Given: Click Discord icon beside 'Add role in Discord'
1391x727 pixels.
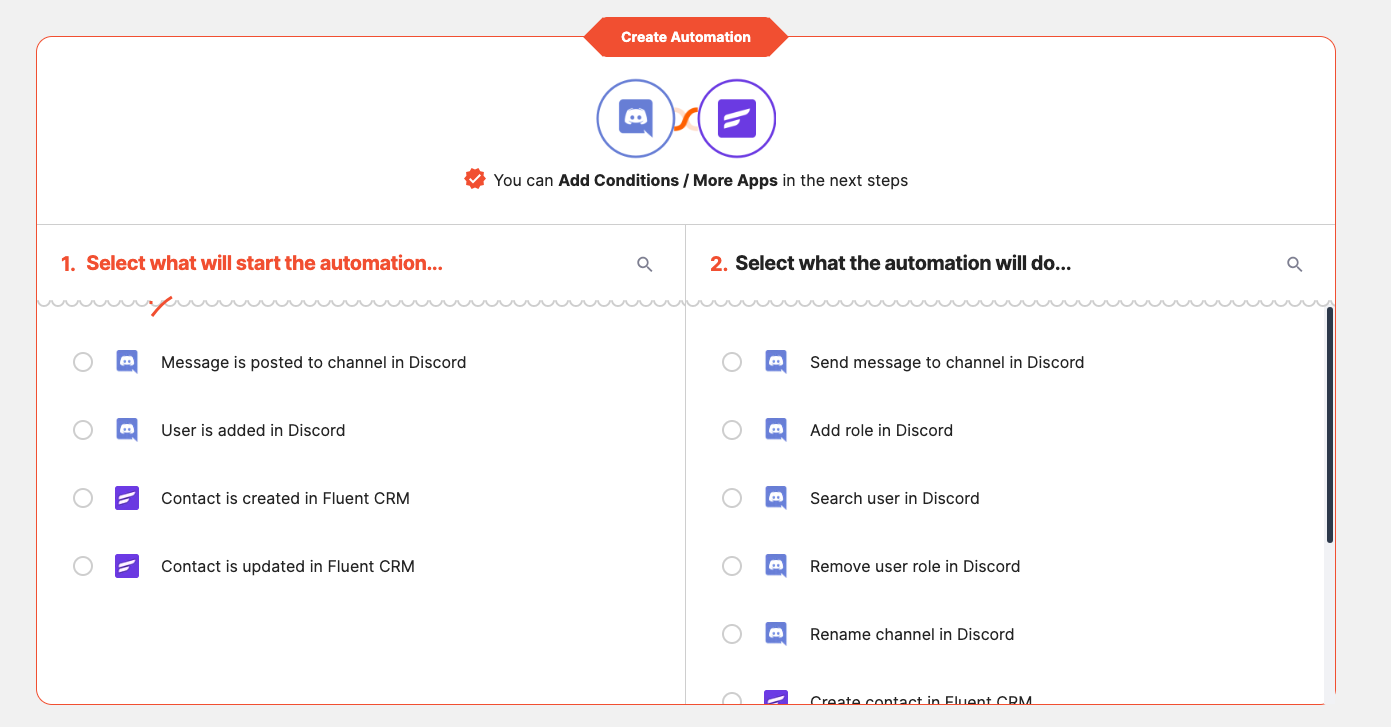Looking at the screenshot, I should coord(776,430).
